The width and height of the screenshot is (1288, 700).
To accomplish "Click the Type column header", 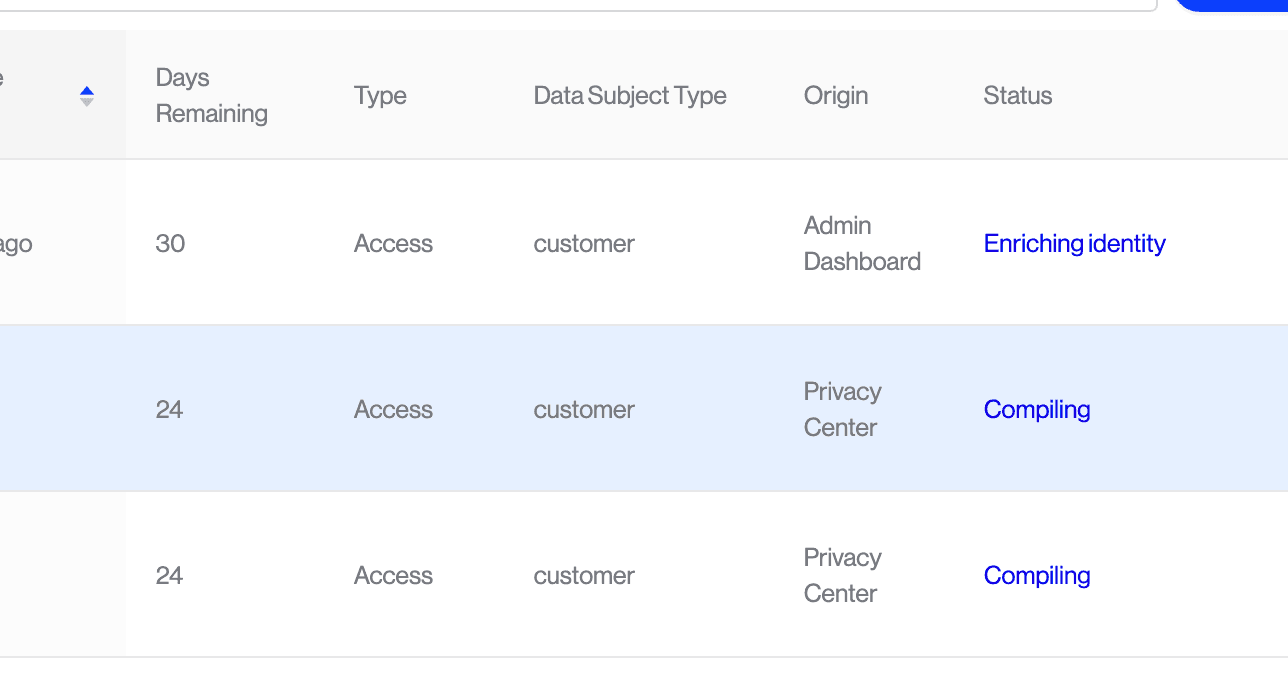I will pyautogui.click(x=380, y=96).
